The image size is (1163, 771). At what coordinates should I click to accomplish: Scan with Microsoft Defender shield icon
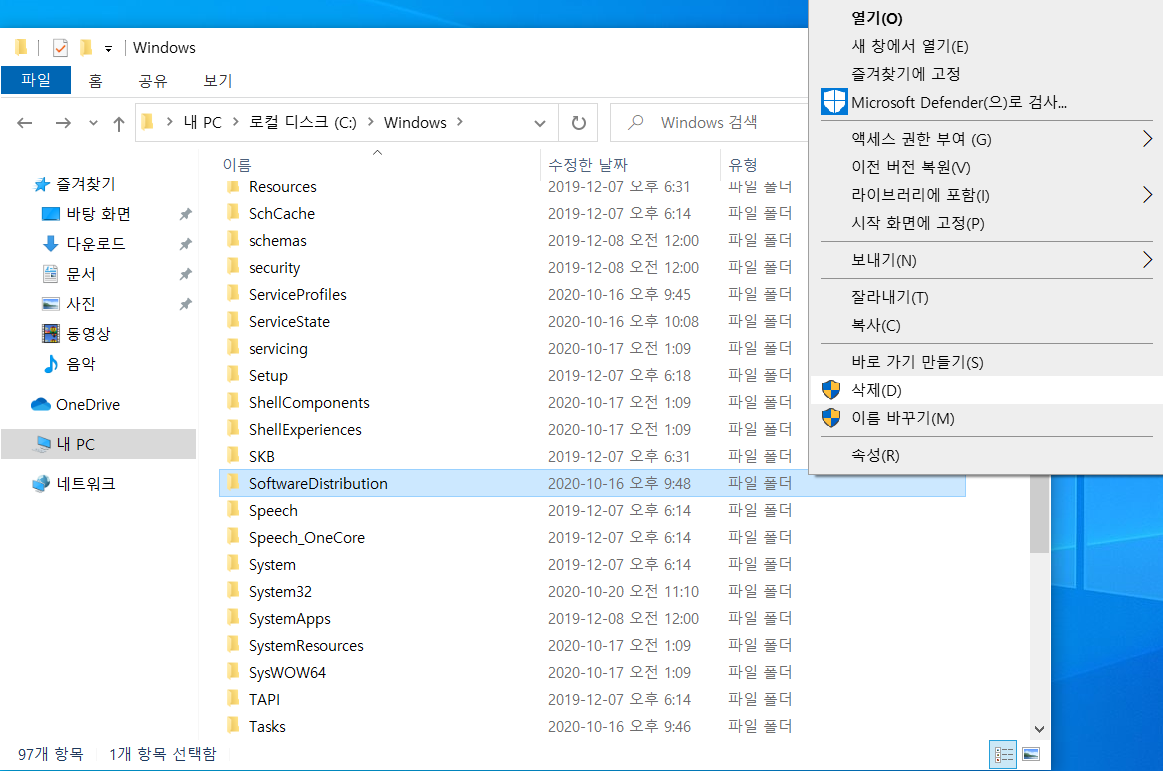834,102
